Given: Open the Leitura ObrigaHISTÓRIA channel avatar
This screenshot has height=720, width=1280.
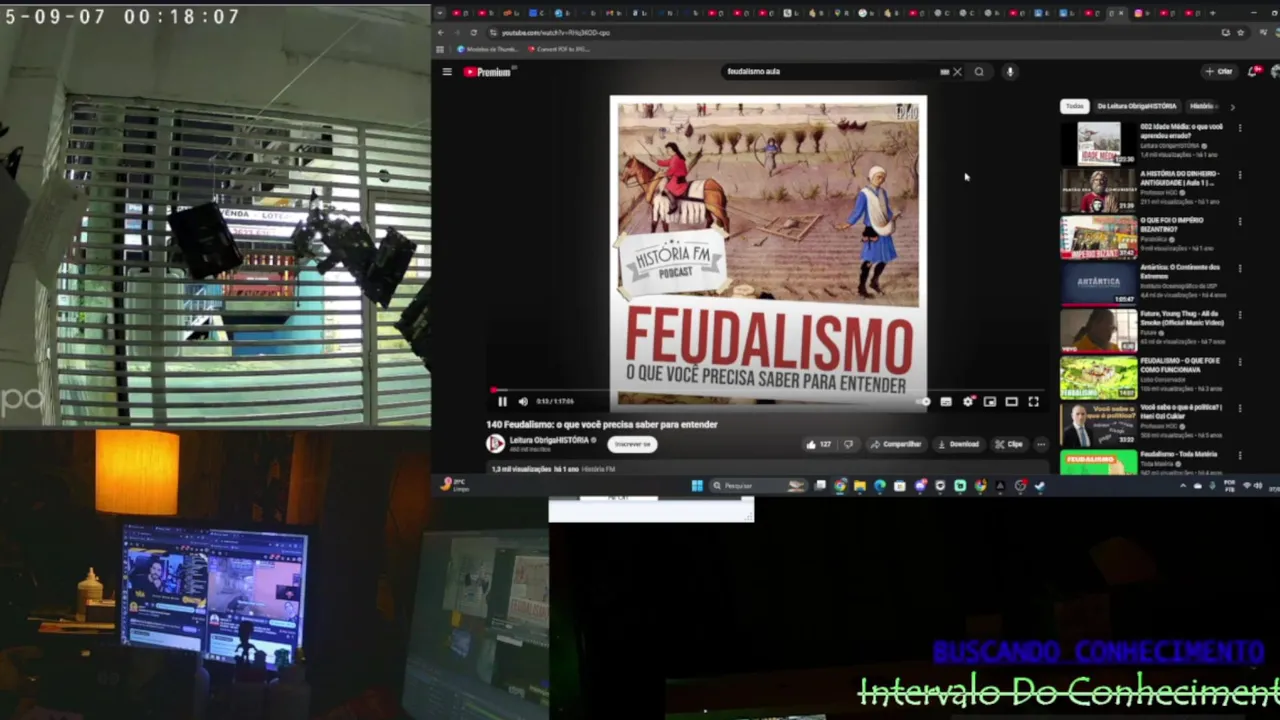Looking at the screenshot, I should coord(495,443).
